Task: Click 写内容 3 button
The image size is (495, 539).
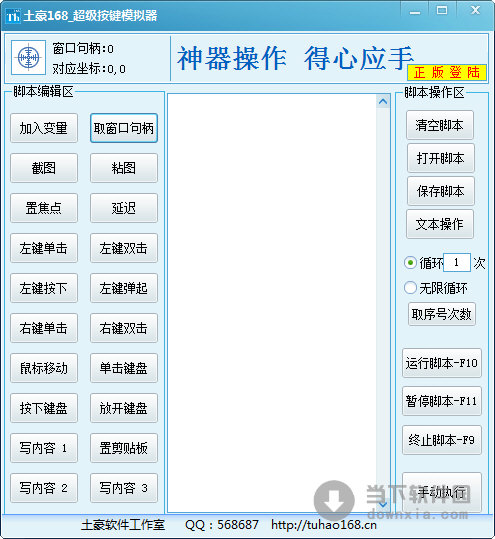Action: click(x=124, y=488)
